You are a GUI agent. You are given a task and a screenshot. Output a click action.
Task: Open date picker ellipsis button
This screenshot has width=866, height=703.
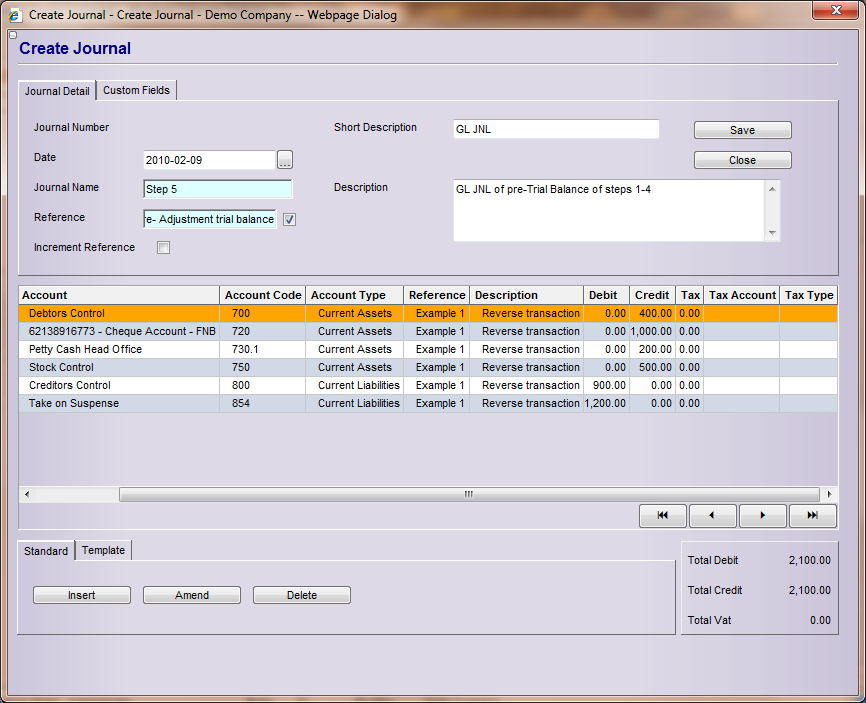[285, 160]
